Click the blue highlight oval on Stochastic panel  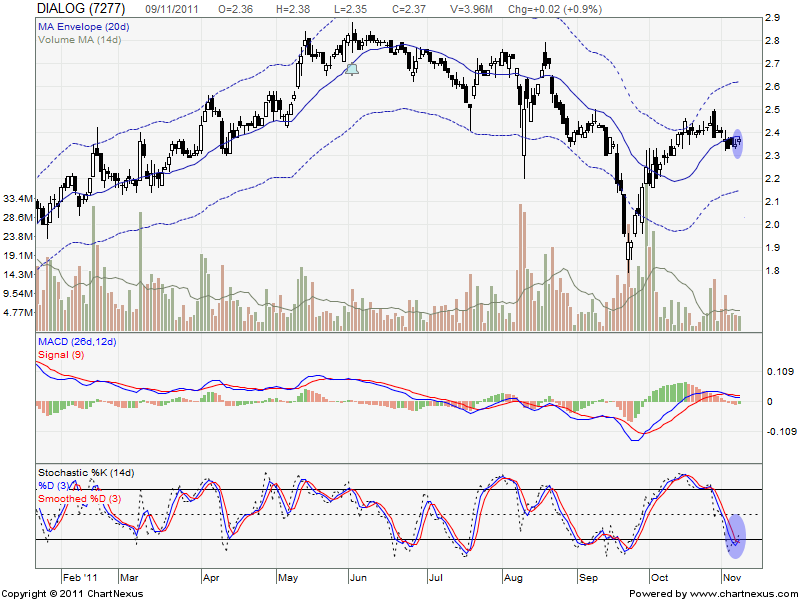[x=735, y=535]
